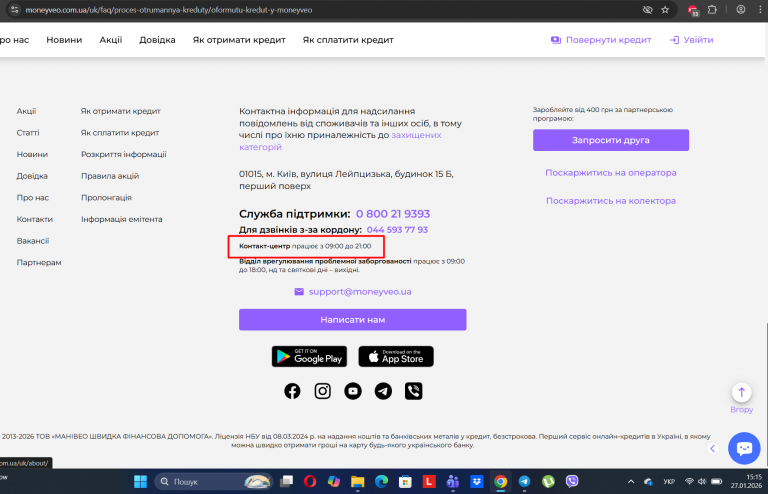
Task: Open the Facebook social icon
Action: (292, 391)
